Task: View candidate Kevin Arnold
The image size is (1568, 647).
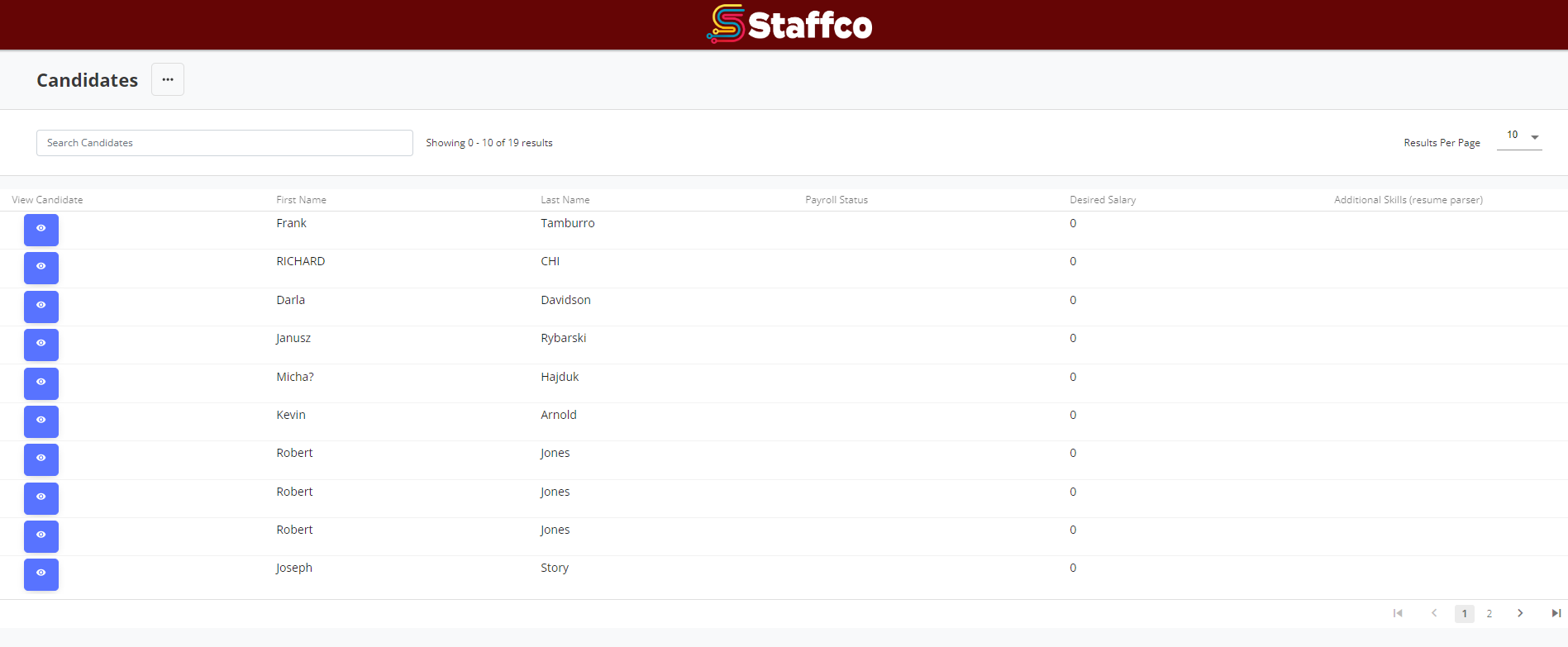Action: pyautogui.click(x=41, y=421)
